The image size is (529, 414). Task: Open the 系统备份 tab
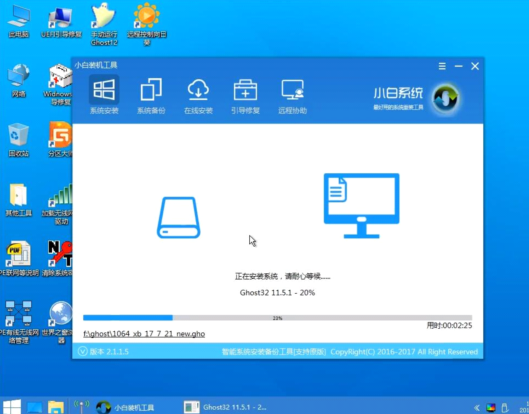tap(151, 96)
